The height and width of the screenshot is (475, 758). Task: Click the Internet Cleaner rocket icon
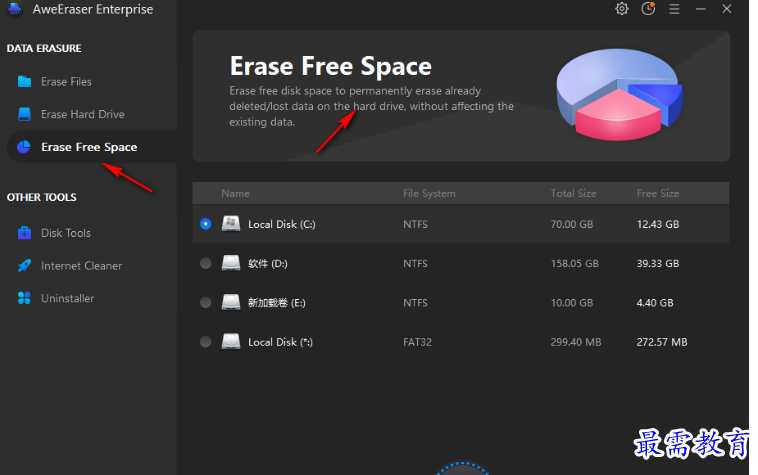[24, 266]
